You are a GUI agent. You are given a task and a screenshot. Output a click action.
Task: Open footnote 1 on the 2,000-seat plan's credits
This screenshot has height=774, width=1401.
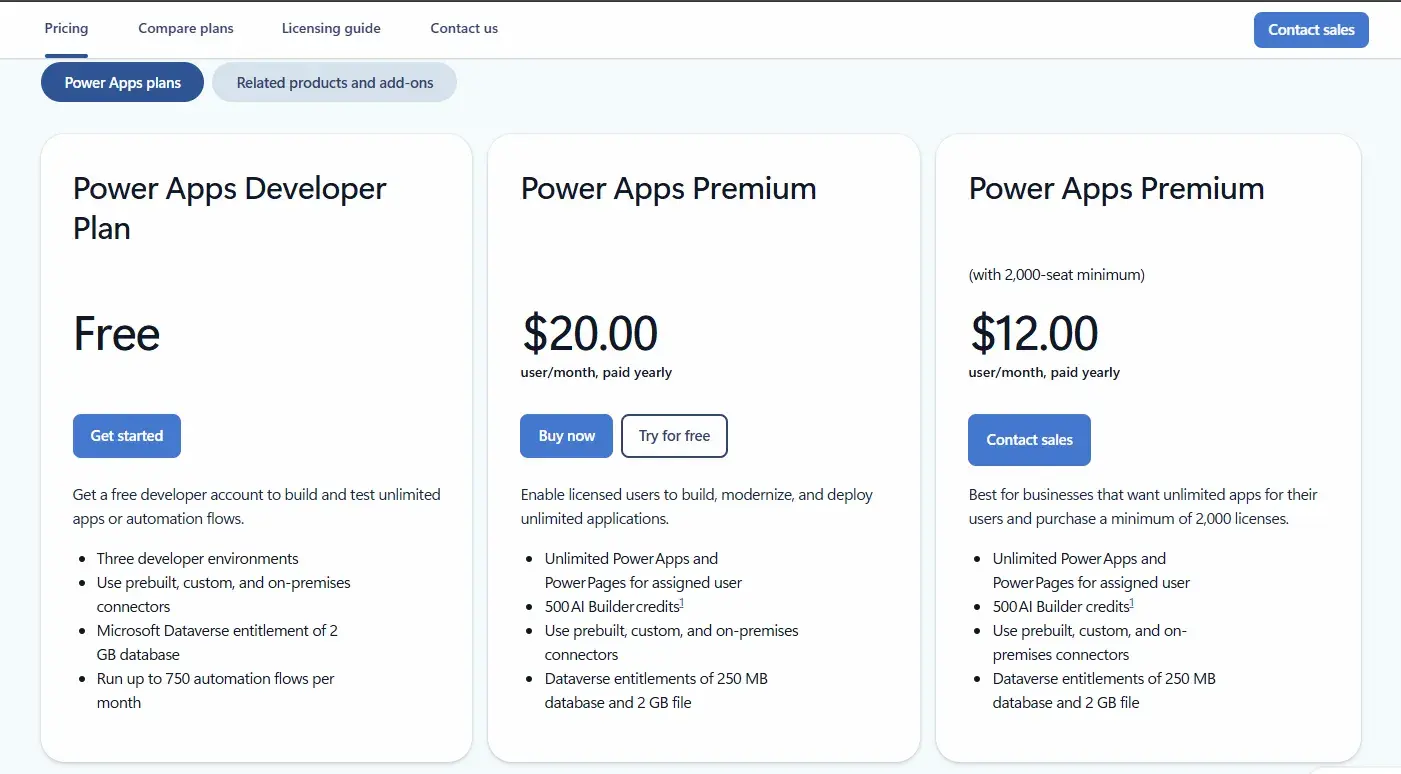[x=1132, y=601]
